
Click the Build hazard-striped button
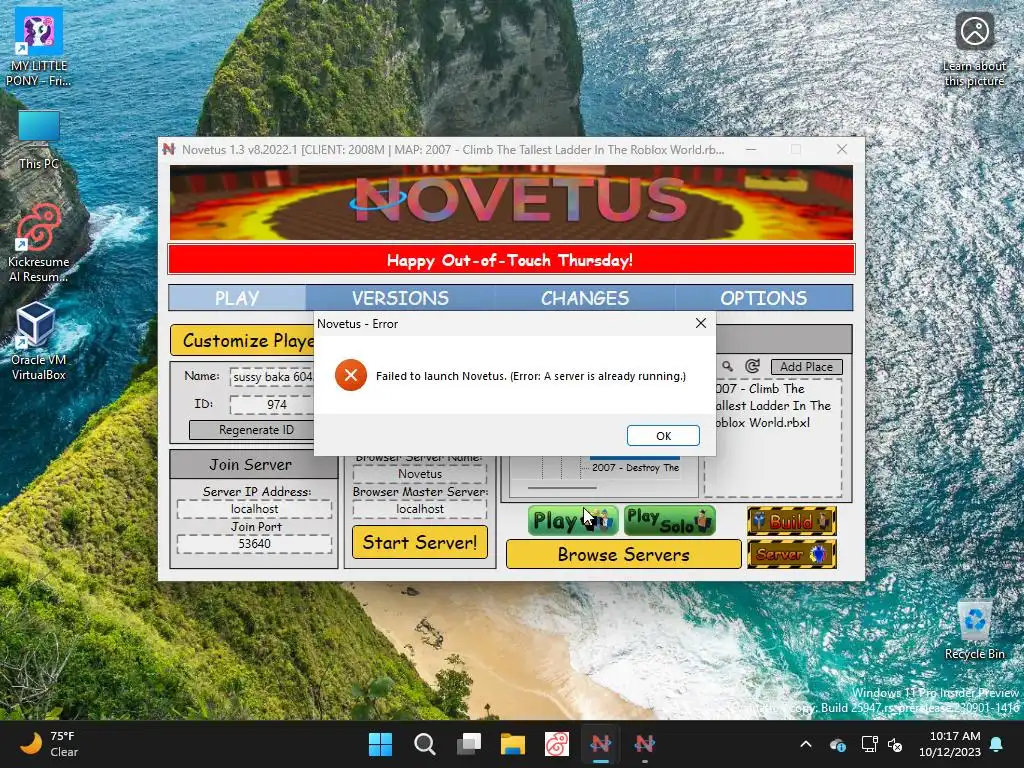click(x=792, y=521)
